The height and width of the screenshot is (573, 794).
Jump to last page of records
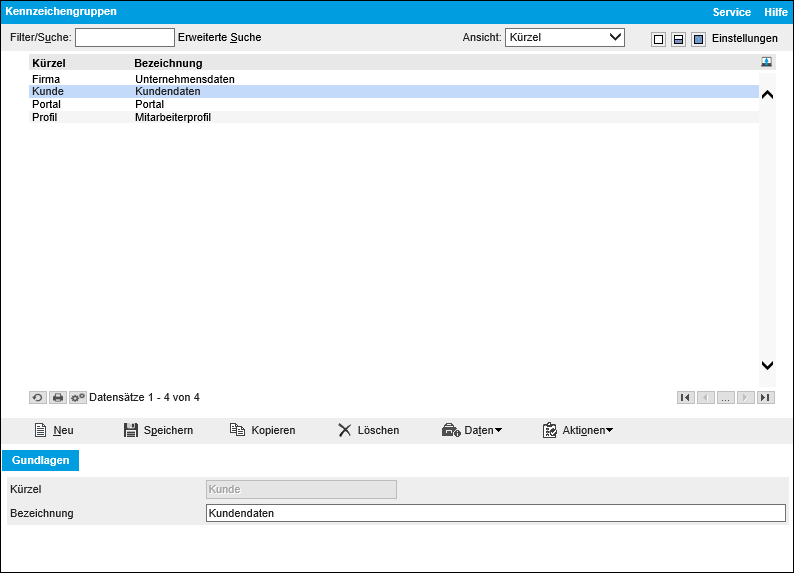(765, 397)
